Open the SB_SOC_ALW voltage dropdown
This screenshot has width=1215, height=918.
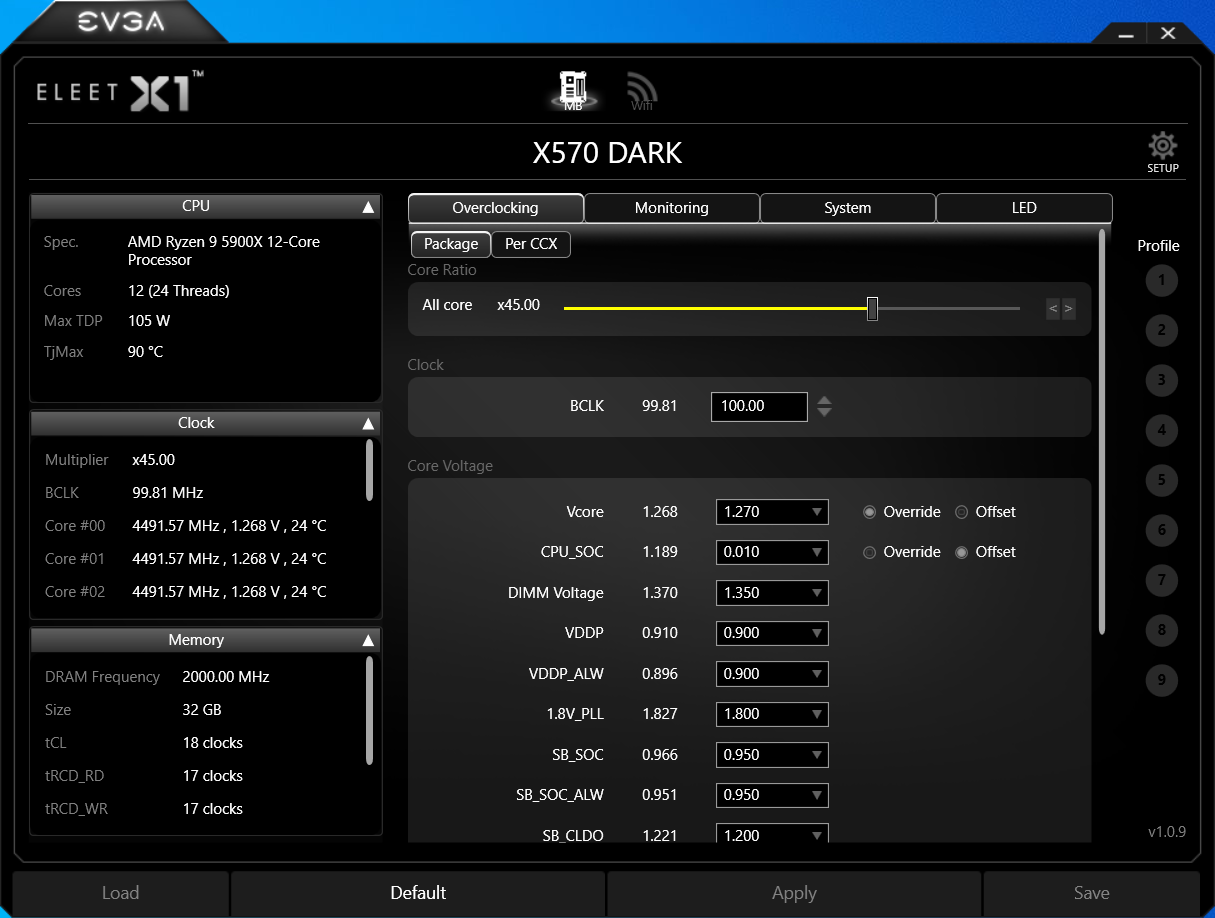tap(772, 795)
